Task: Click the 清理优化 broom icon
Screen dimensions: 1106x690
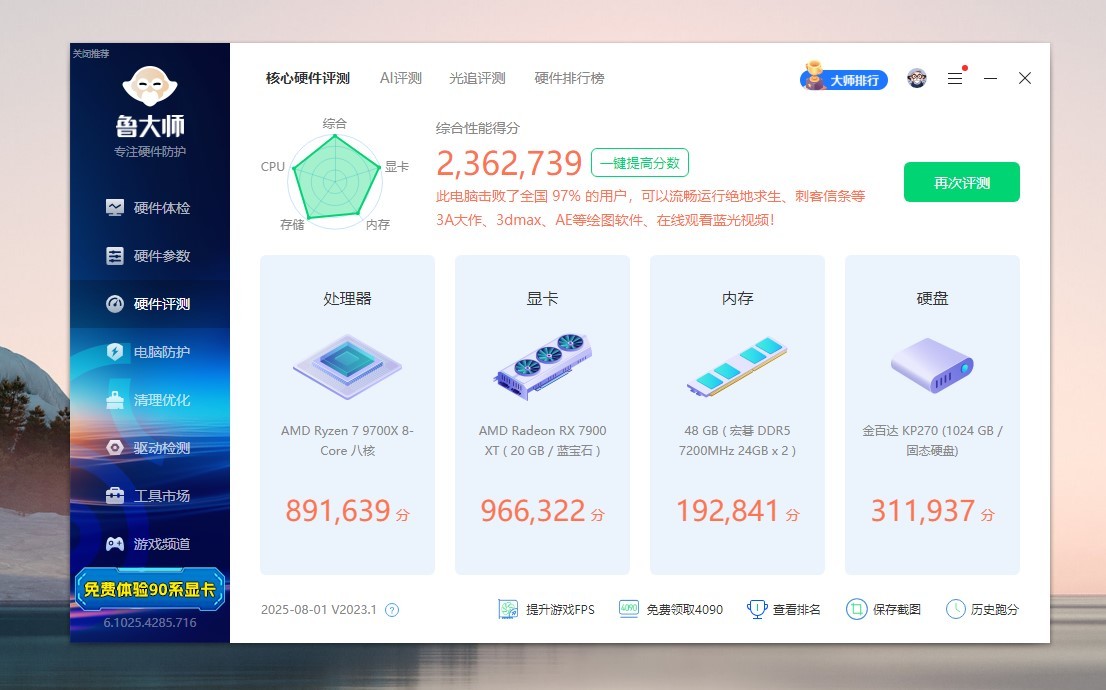Action: click(115, 399)
